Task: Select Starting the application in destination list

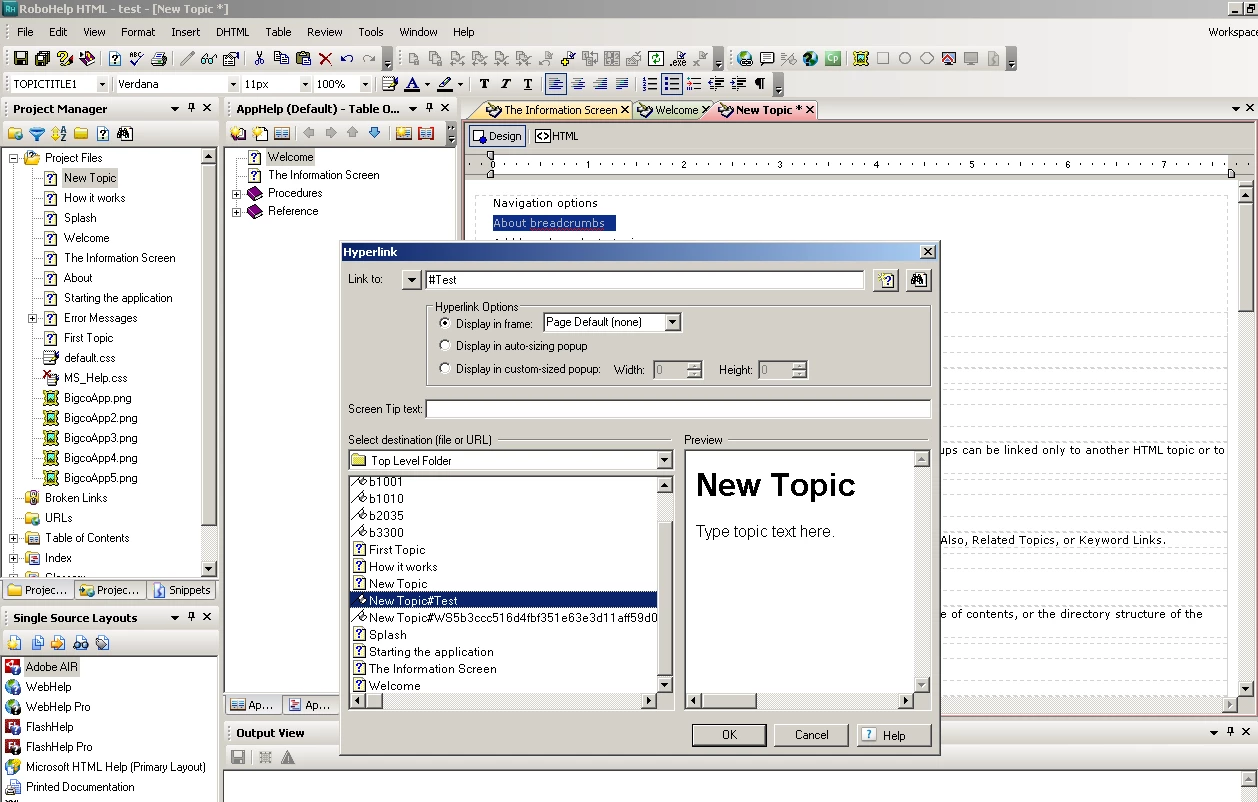Action: click(x=431, y=652)
